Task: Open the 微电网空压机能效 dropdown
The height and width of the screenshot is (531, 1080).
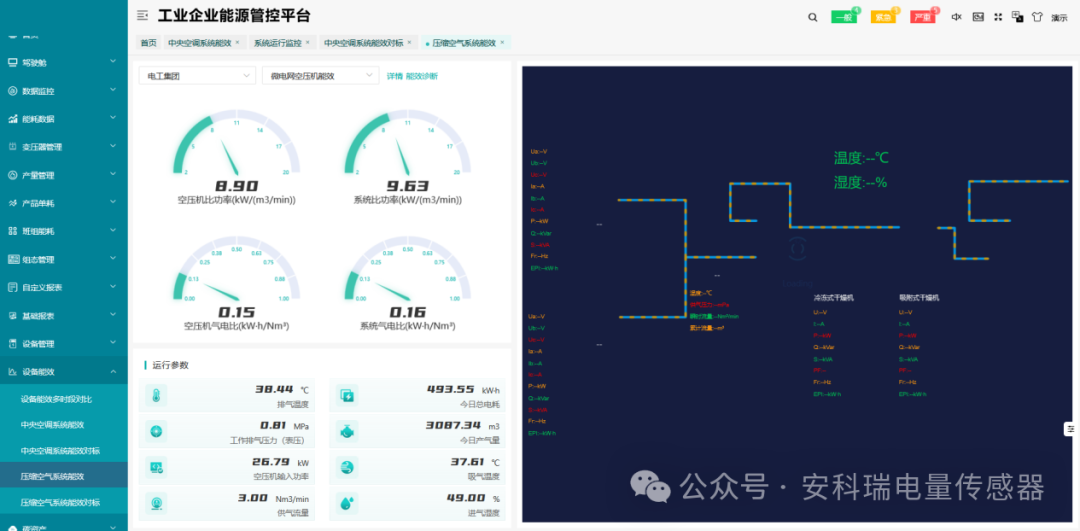Action: (320, 76)
